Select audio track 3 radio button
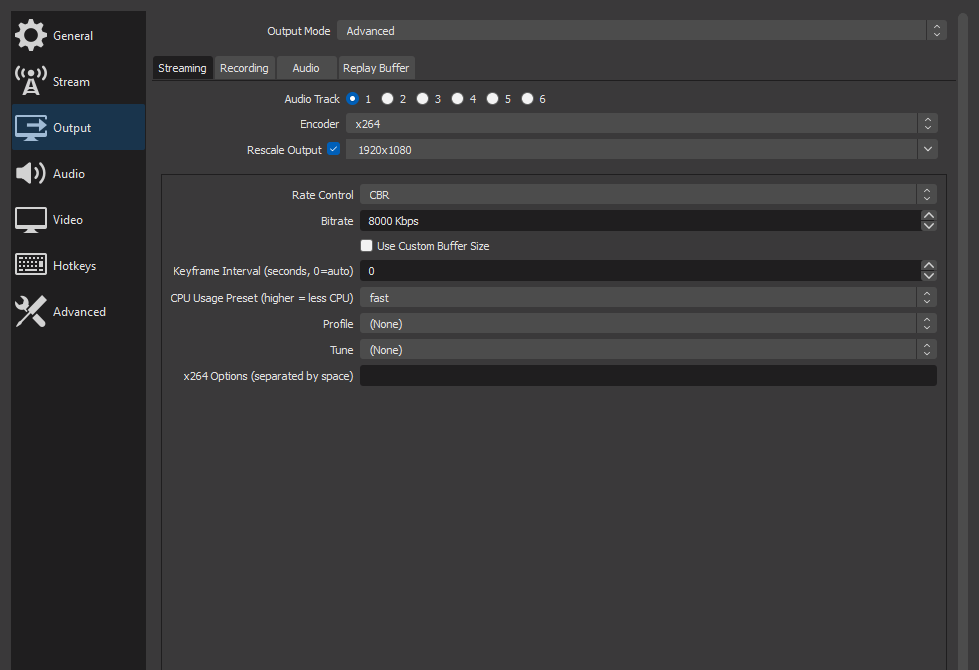Viewport: 979px width, 670px height. coord(423,99)
